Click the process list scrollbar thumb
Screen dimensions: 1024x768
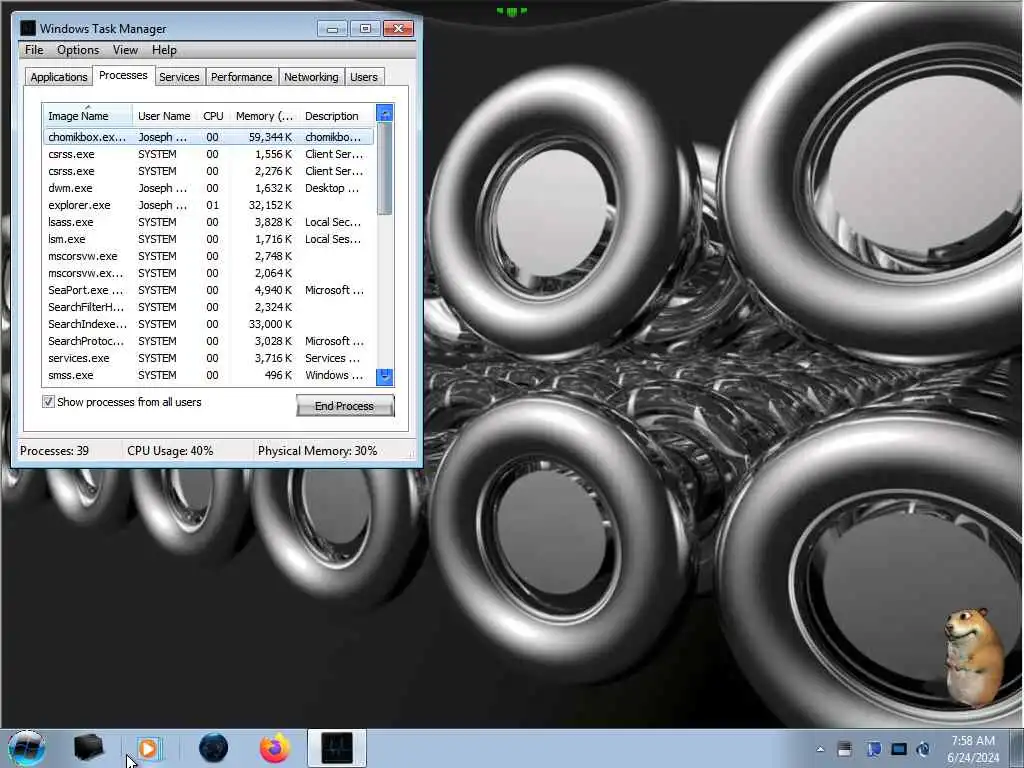385,169
